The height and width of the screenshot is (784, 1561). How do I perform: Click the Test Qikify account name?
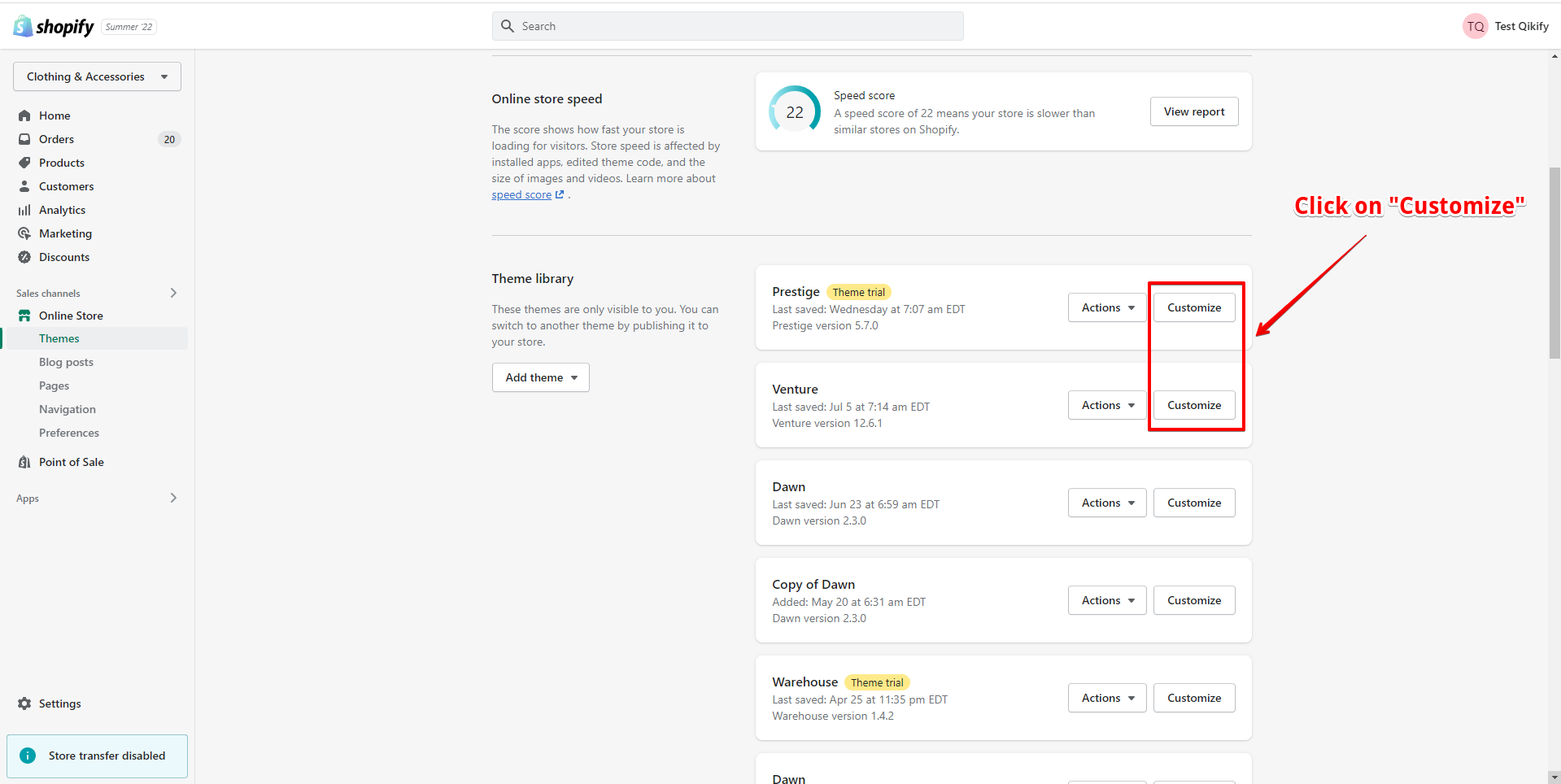(1521, 26)
